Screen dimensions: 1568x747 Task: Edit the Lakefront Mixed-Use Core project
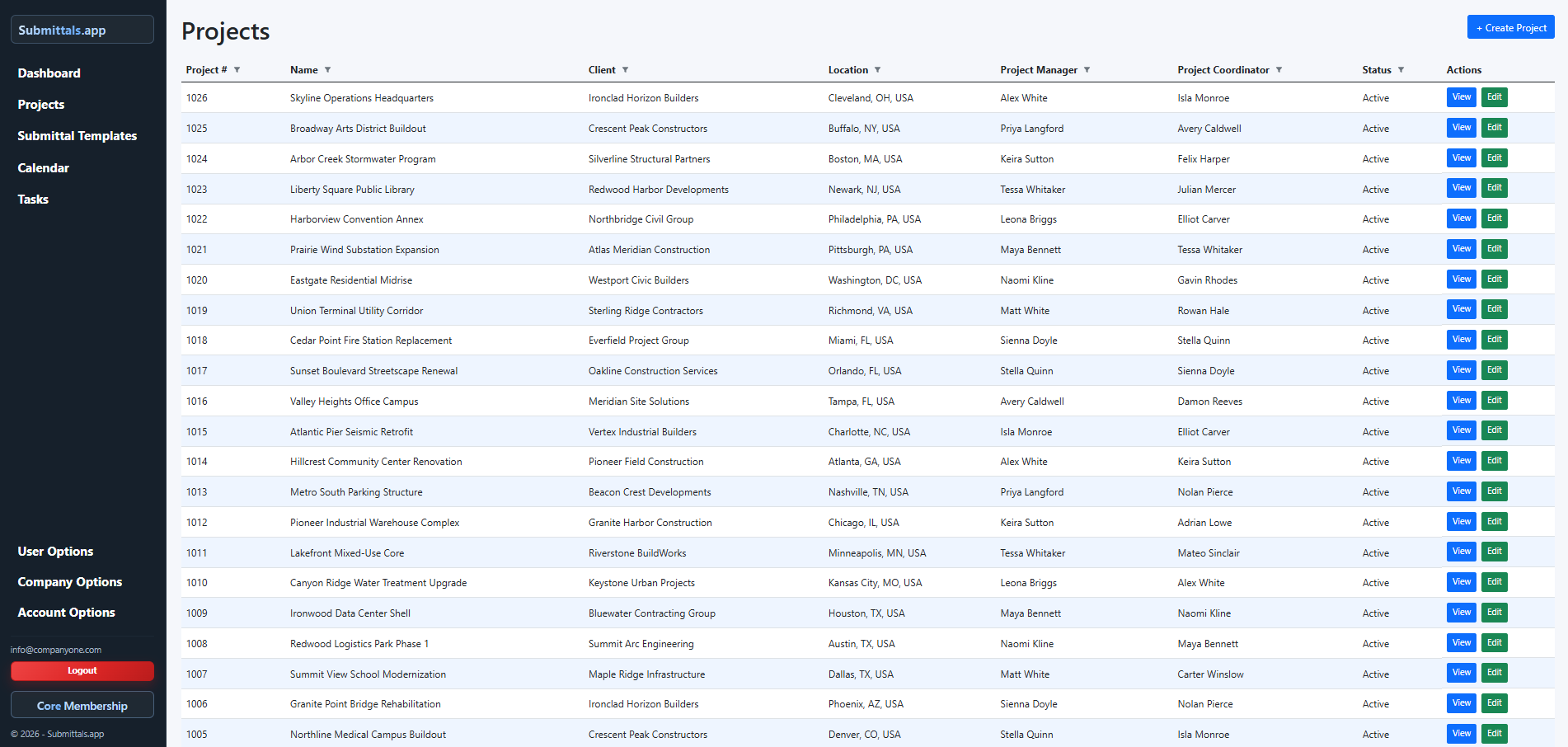click(1494, 552)
